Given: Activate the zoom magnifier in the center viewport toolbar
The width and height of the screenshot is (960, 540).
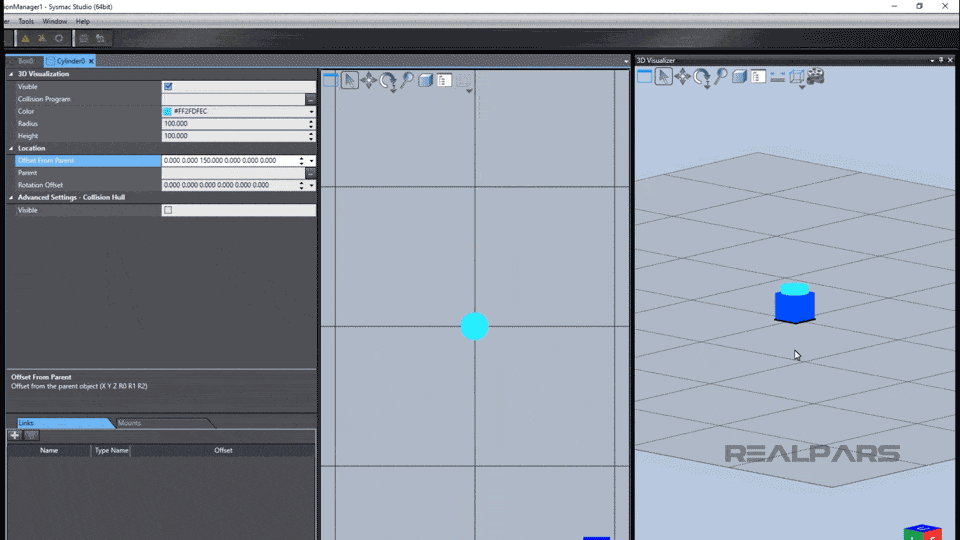Looking at the screenshot, I should [x=407, y=80].
